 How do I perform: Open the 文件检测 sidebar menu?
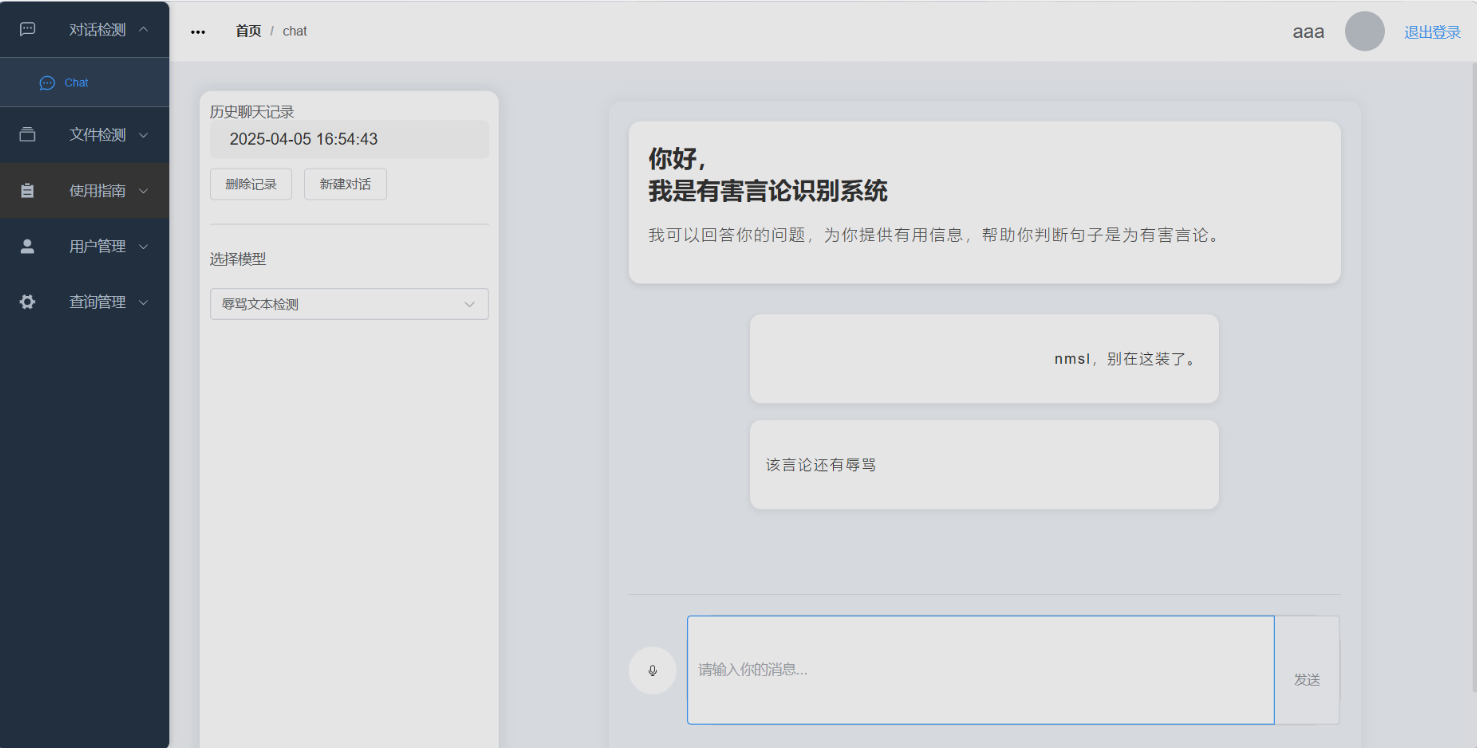[x=84, y=135]
